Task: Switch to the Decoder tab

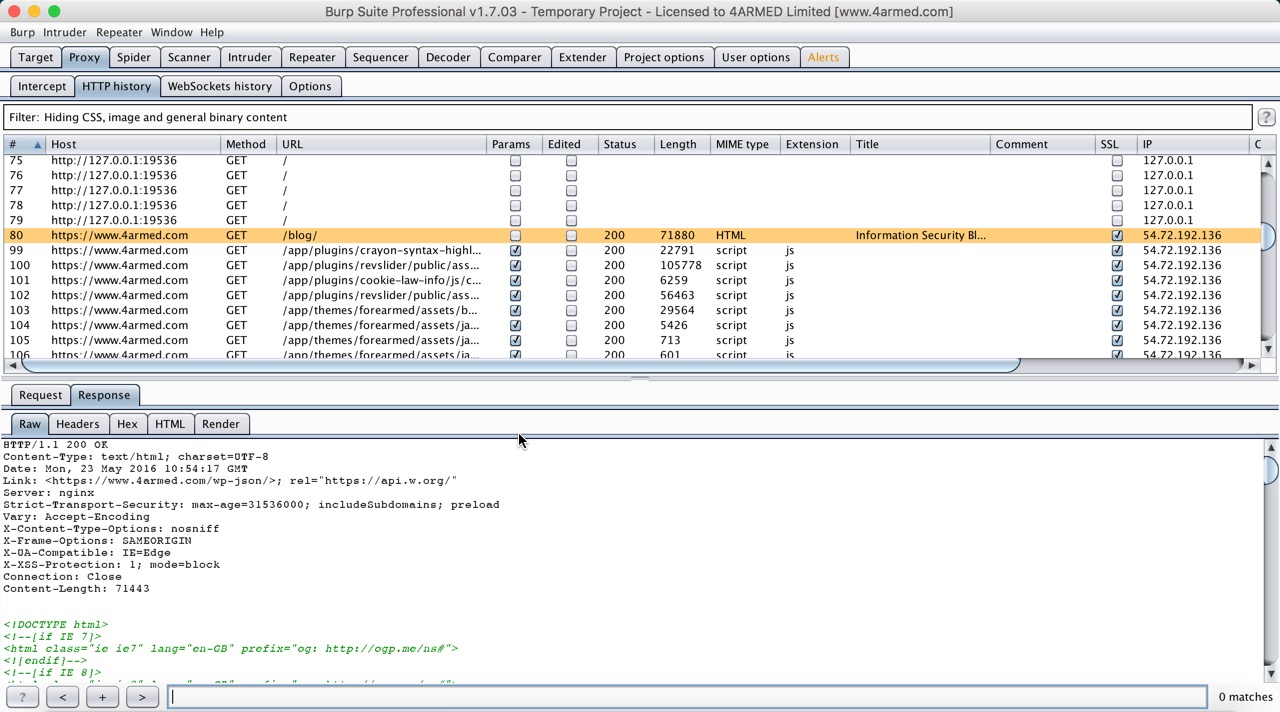Action: coord(448,57)
